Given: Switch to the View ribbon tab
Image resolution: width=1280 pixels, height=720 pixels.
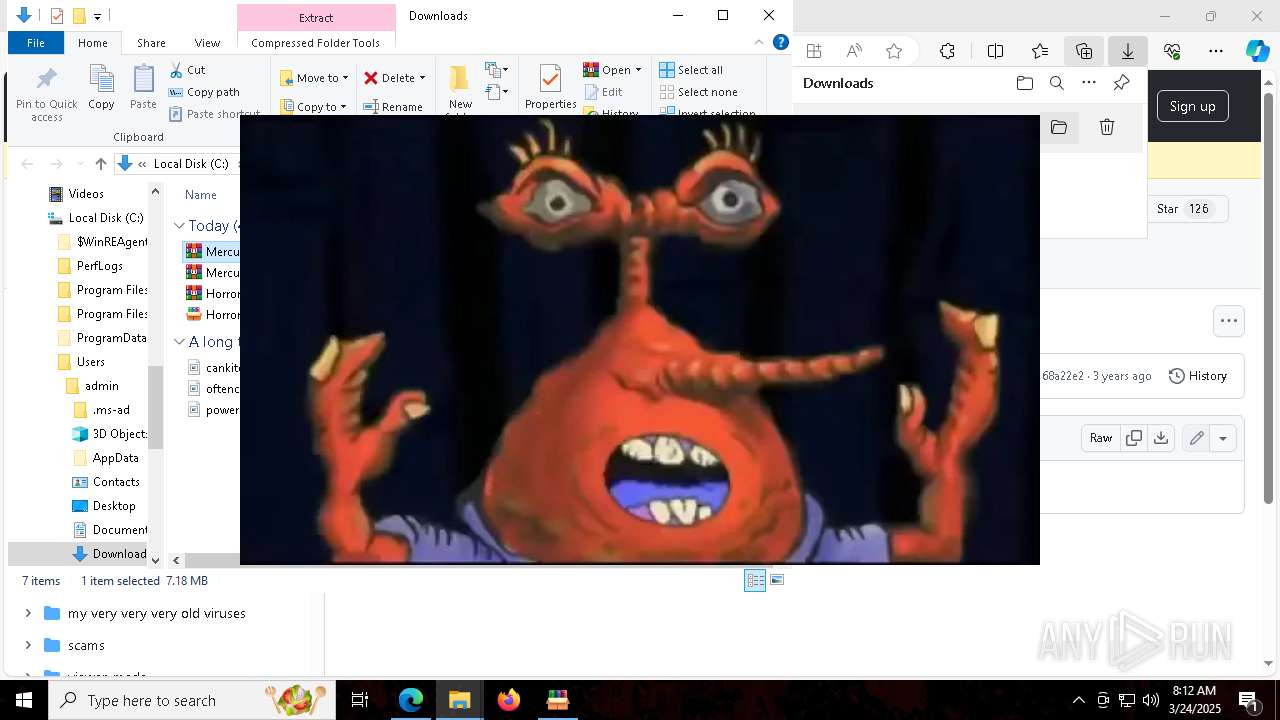Looking at the screenshot, I should 207,43.
